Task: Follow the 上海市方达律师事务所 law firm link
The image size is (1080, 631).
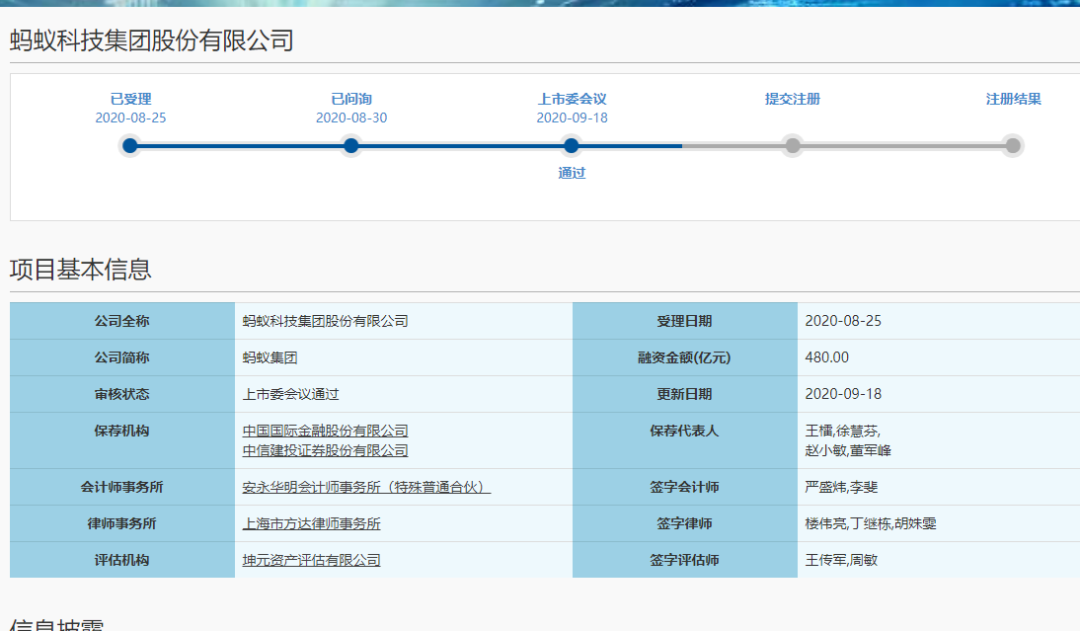Action: coord(311,524)
